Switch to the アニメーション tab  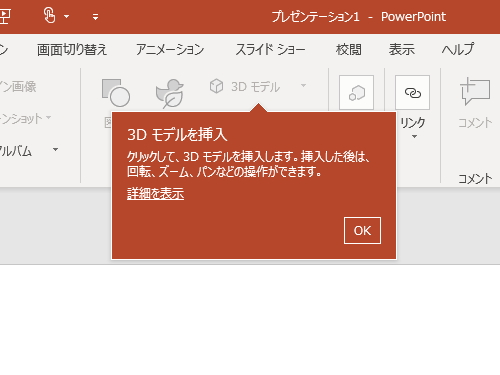coord(170,50)
